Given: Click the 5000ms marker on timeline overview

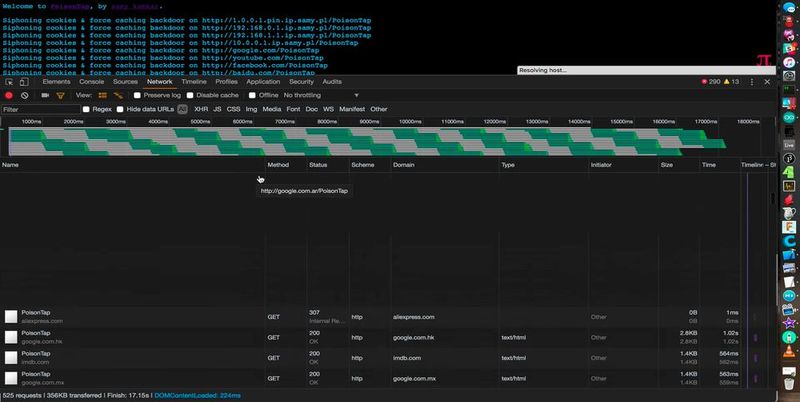Looking at the screenshot, I should pyautogui.click(x=200, y=122).
